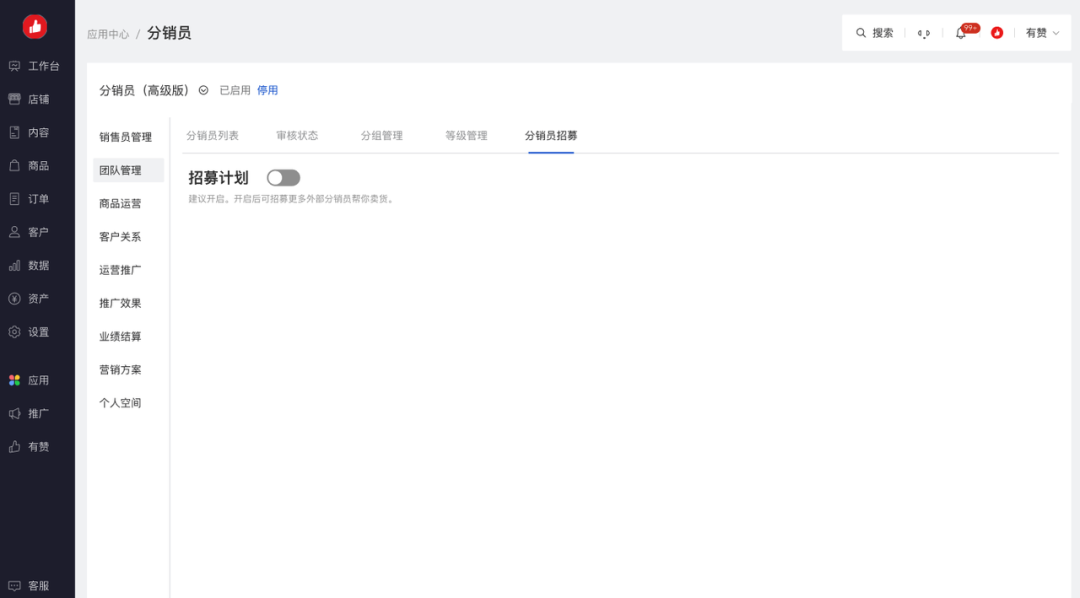The height and width of the screenshot is (598, 1080).
Task: Check statistics via the 数据 icon
Action: pyautogui.click(x=37, y=264)
